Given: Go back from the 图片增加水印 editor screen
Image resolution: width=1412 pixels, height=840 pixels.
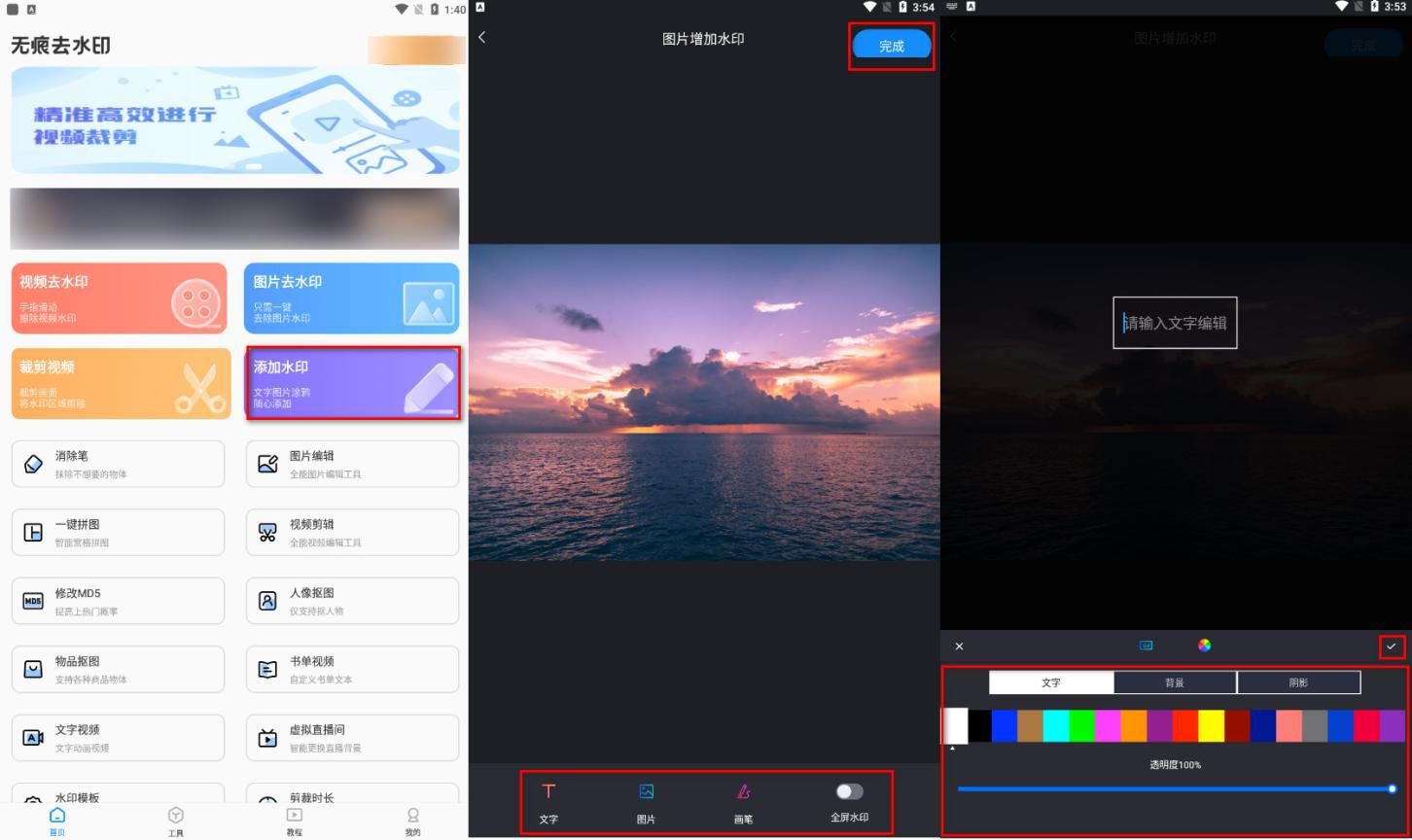Looking at the screenshot, I should pyautogui.click(x=482, y=38).
